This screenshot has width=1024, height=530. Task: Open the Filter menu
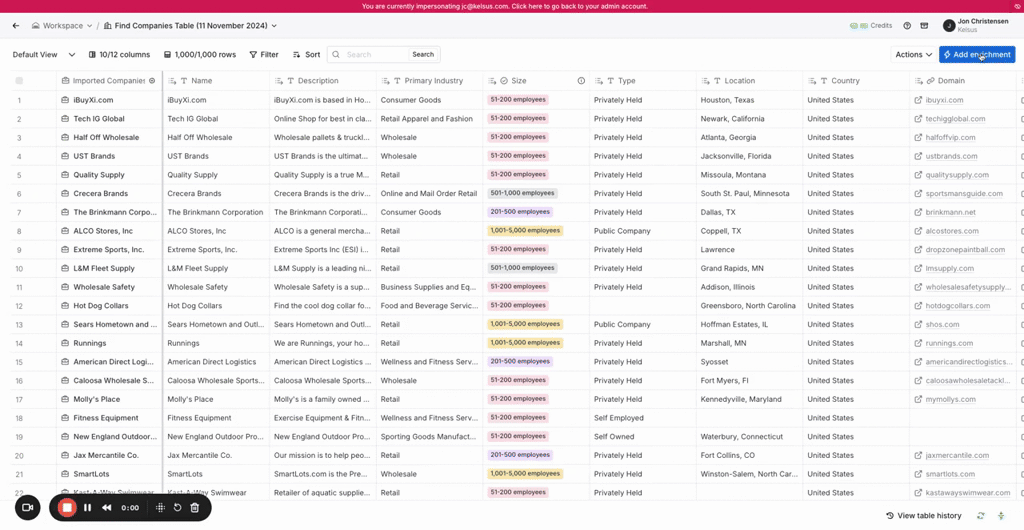click(x=264, y=55)
